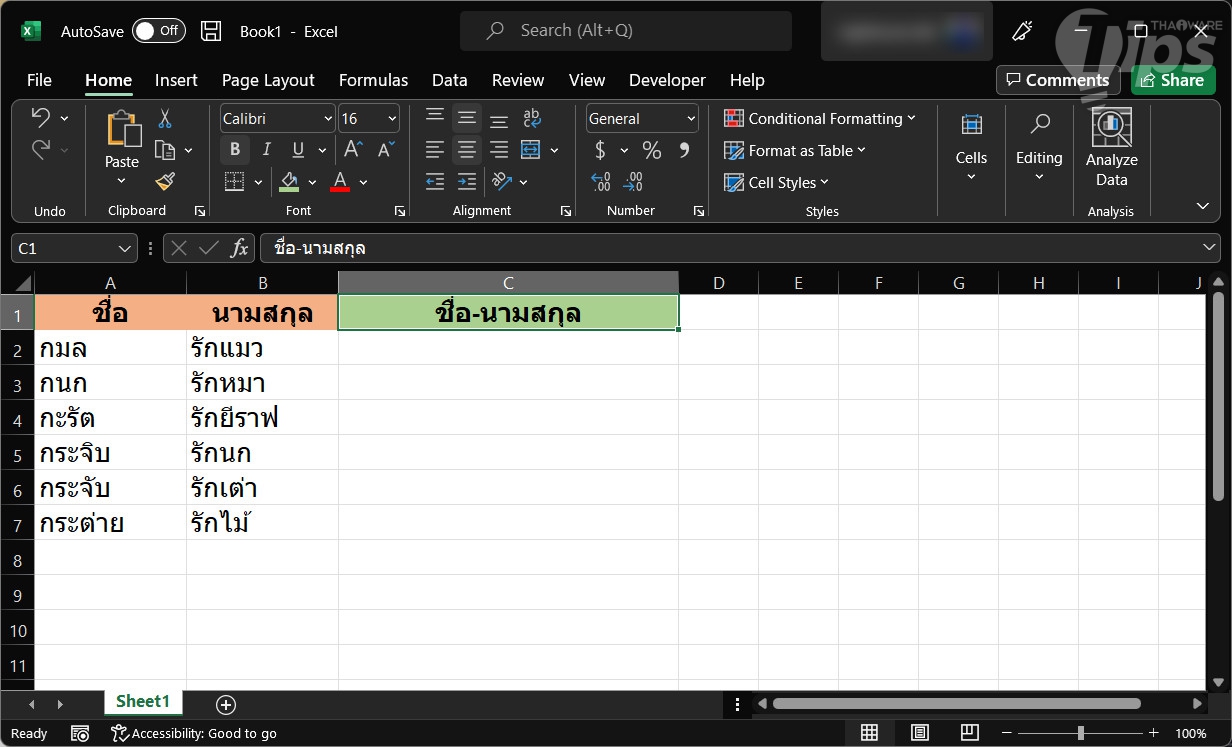1232x747 pixels.
Task: Toggle Middle Align
Action: click(x=466, y=118)
